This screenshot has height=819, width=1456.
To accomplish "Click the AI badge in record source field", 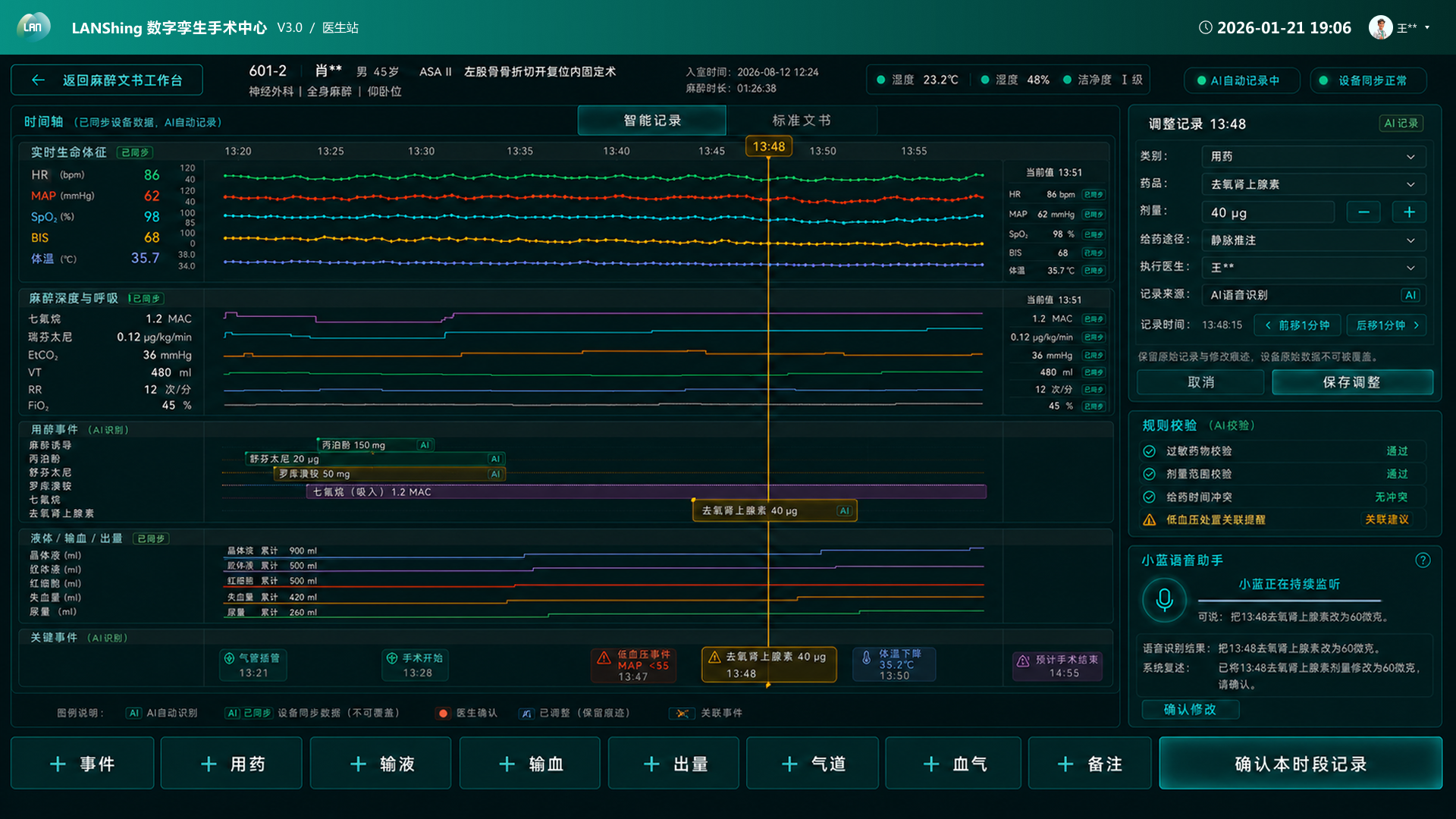I will pos(1410,295).
